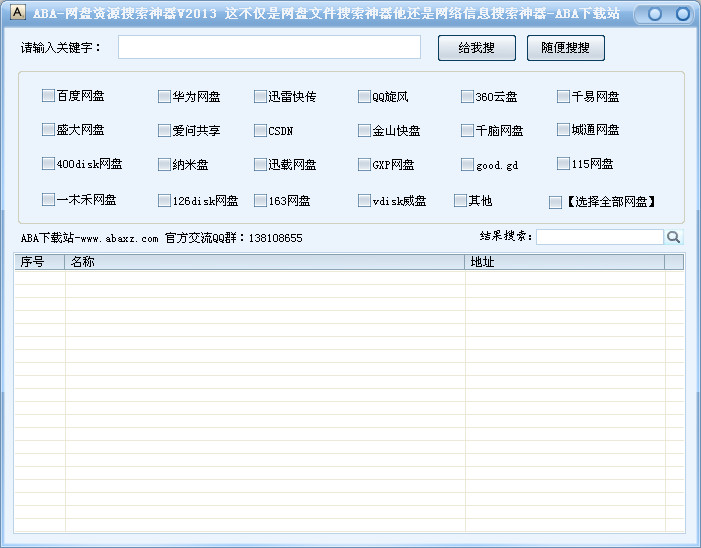Enable the 360云盘 checkbox
The width and height of the screenshot is (701, 548).
pyautogui.click(x=467, y=97)
